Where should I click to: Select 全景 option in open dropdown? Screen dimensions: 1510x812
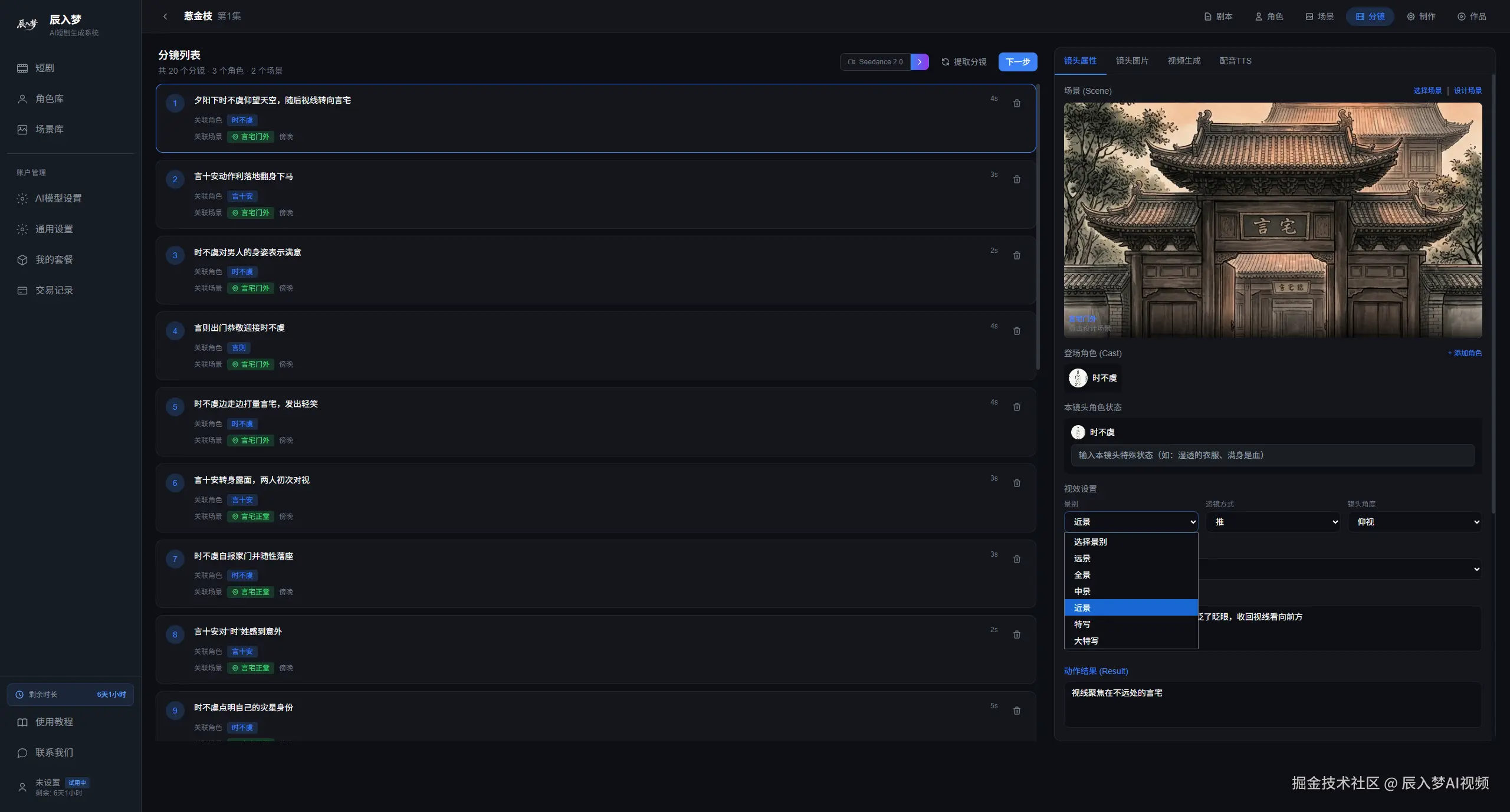(x=1082, y=575)
